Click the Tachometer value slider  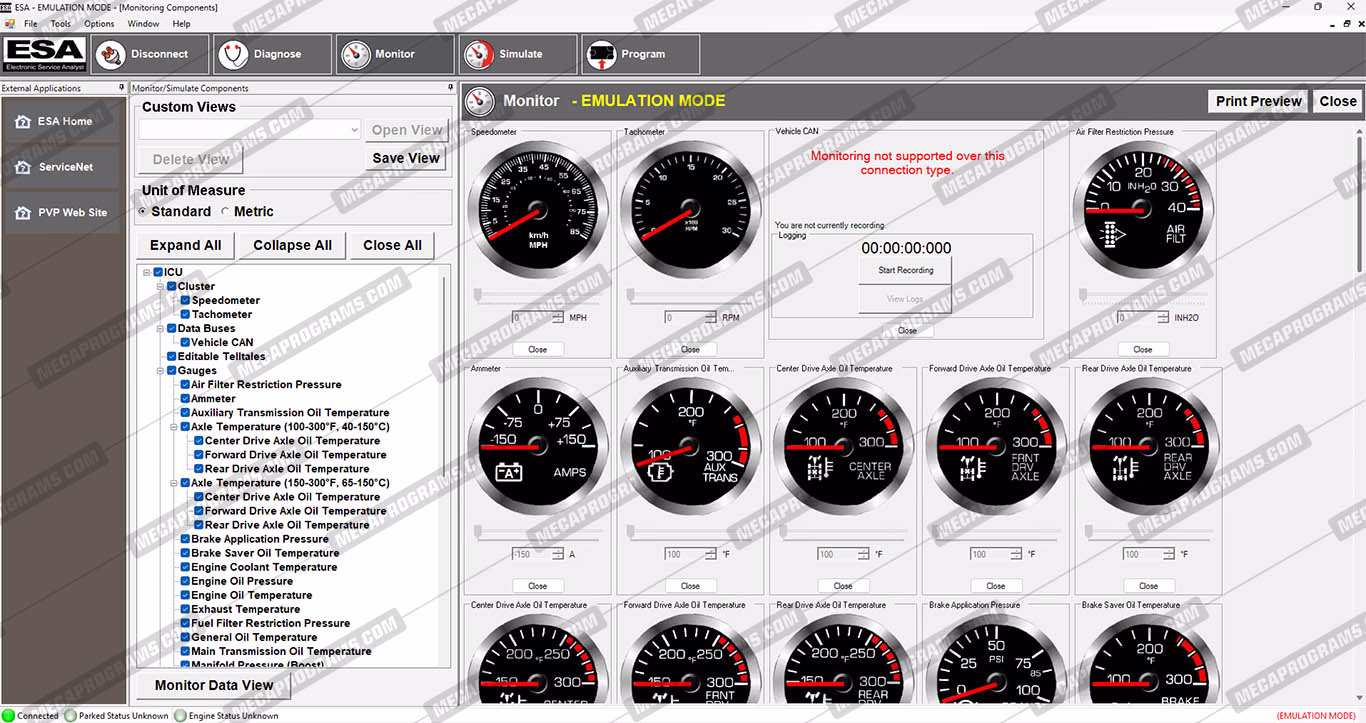(x=690, y=295)
